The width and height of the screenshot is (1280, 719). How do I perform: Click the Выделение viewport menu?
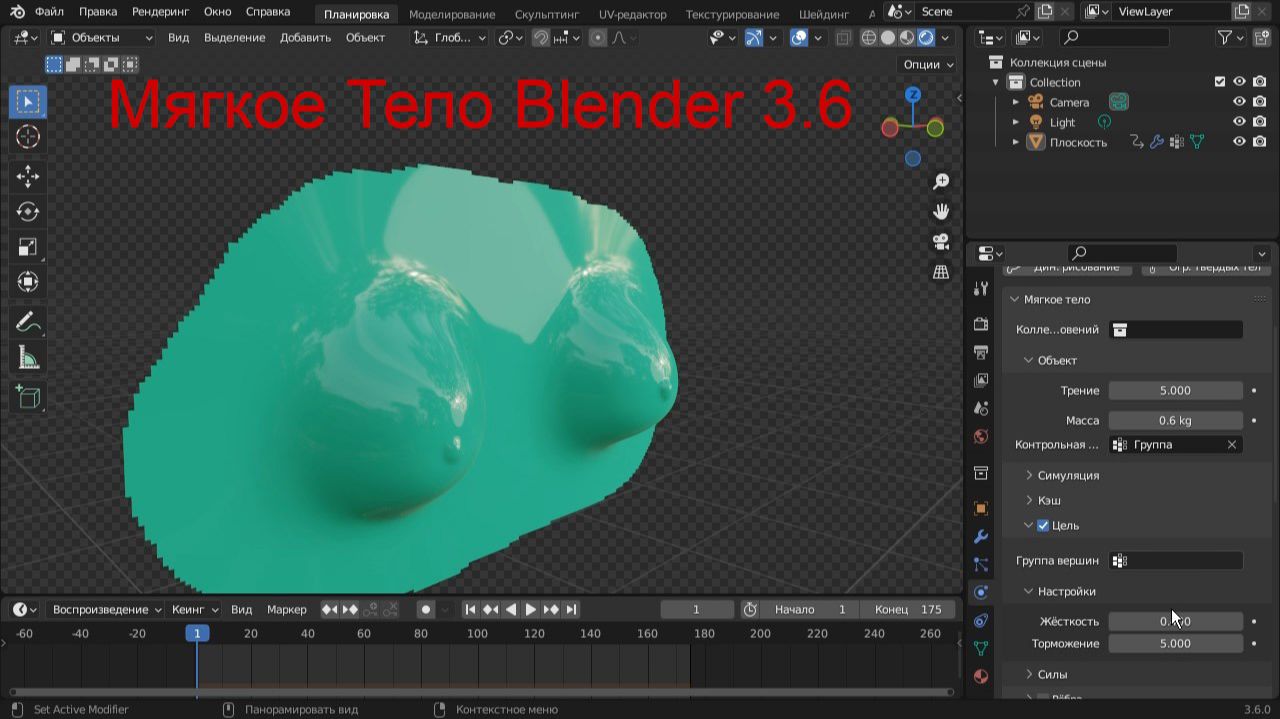click(235, 38)
